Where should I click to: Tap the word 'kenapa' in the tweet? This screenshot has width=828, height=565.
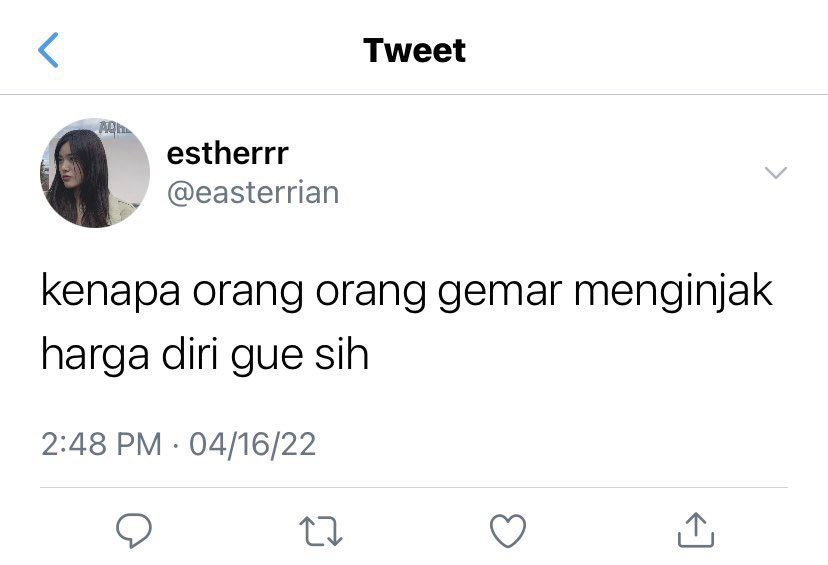click(111, 291)
